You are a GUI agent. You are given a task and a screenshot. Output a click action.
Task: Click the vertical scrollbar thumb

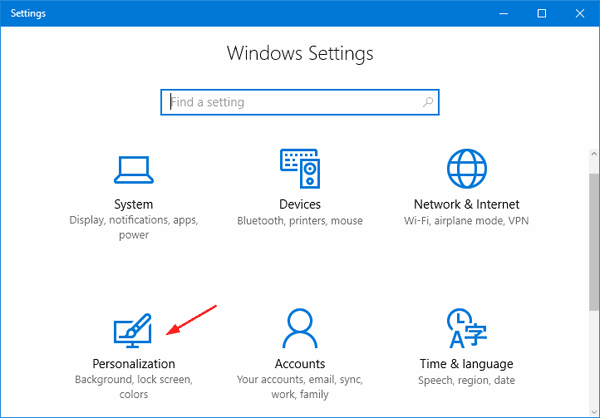coord(594,242)
